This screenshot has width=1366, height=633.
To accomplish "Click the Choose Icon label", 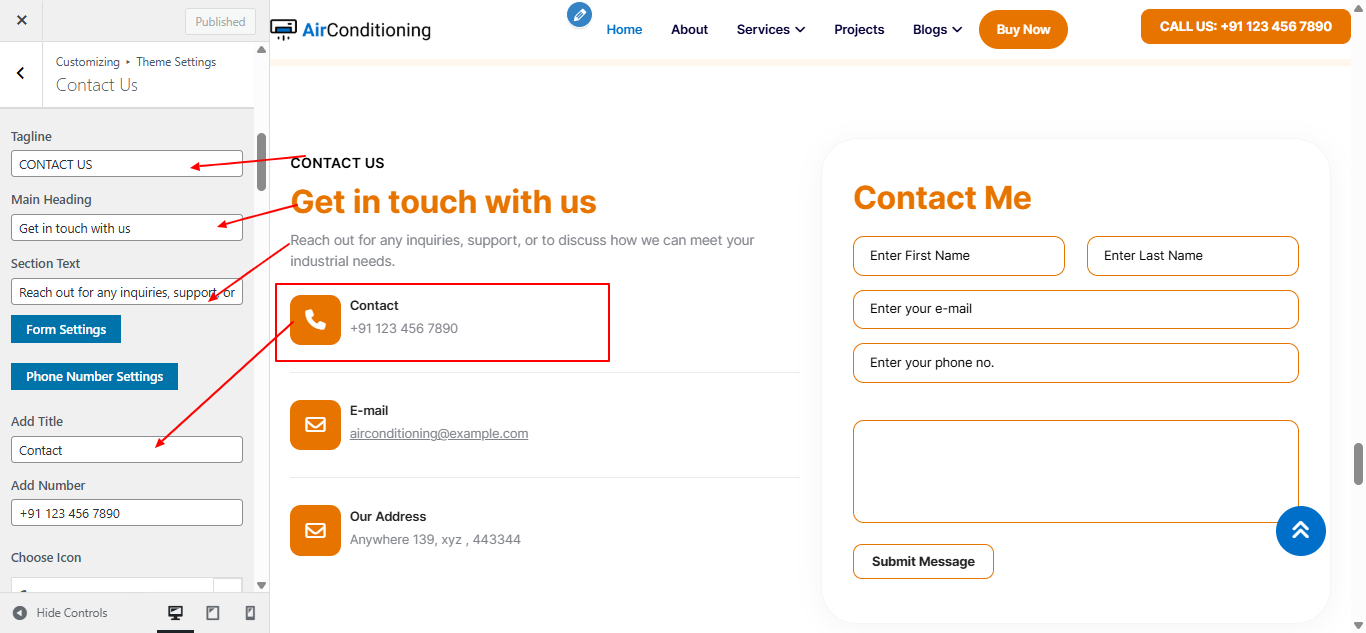I will 46,558.
